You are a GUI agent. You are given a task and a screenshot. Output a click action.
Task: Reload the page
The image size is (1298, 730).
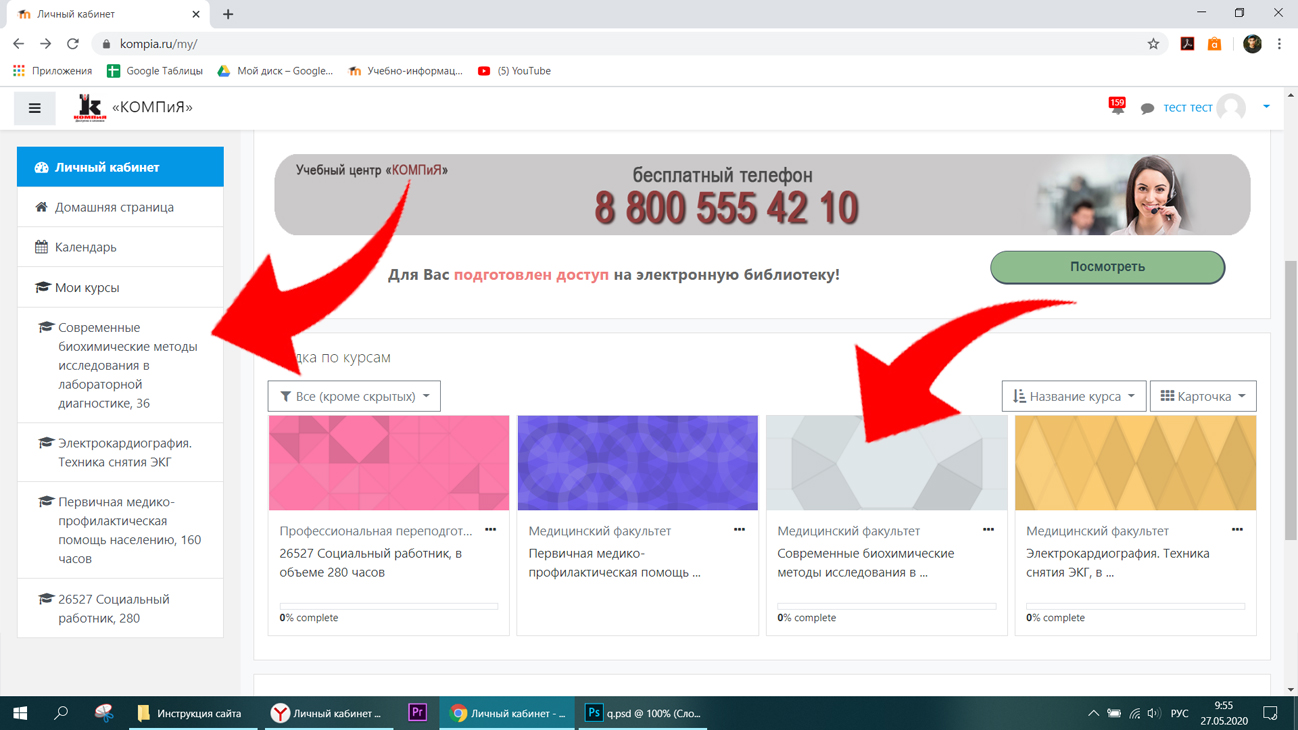72,44
